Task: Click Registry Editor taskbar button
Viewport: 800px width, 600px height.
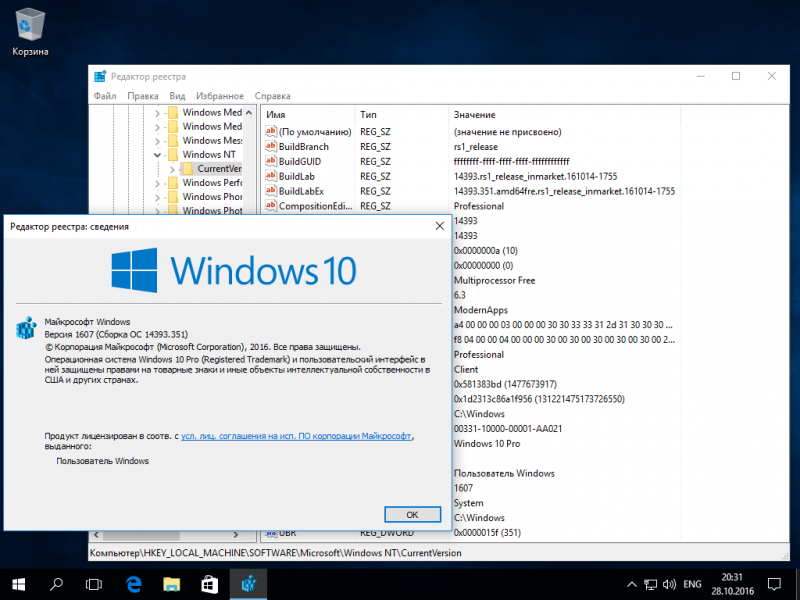Action: (x=248, y=584)
